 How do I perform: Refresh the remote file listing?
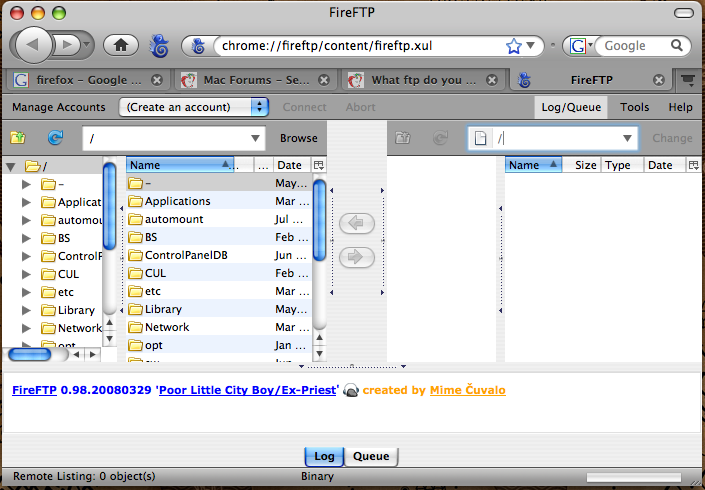[440, 138]
